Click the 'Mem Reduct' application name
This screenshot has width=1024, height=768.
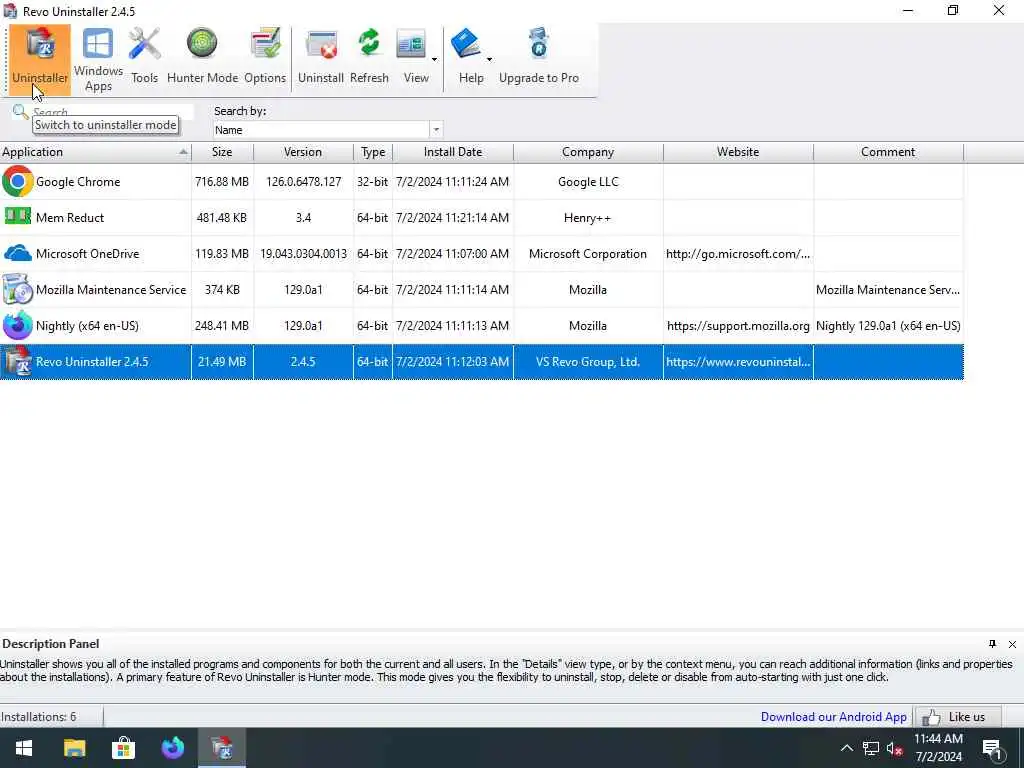[70, 217]
